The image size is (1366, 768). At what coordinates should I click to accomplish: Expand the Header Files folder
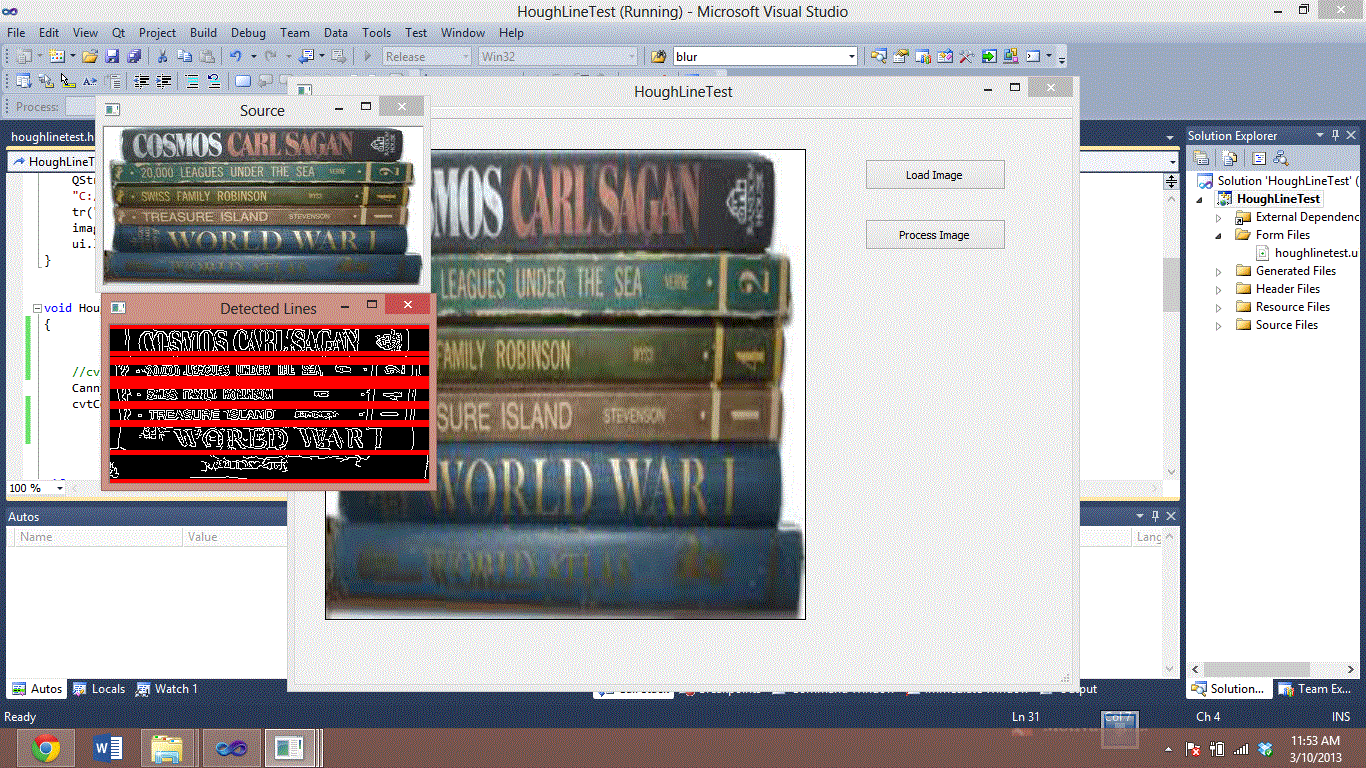click(1218, 289)
